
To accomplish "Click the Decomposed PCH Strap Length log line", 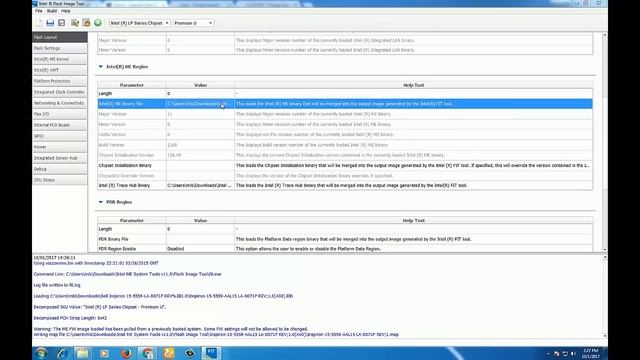I will (70, 318).
